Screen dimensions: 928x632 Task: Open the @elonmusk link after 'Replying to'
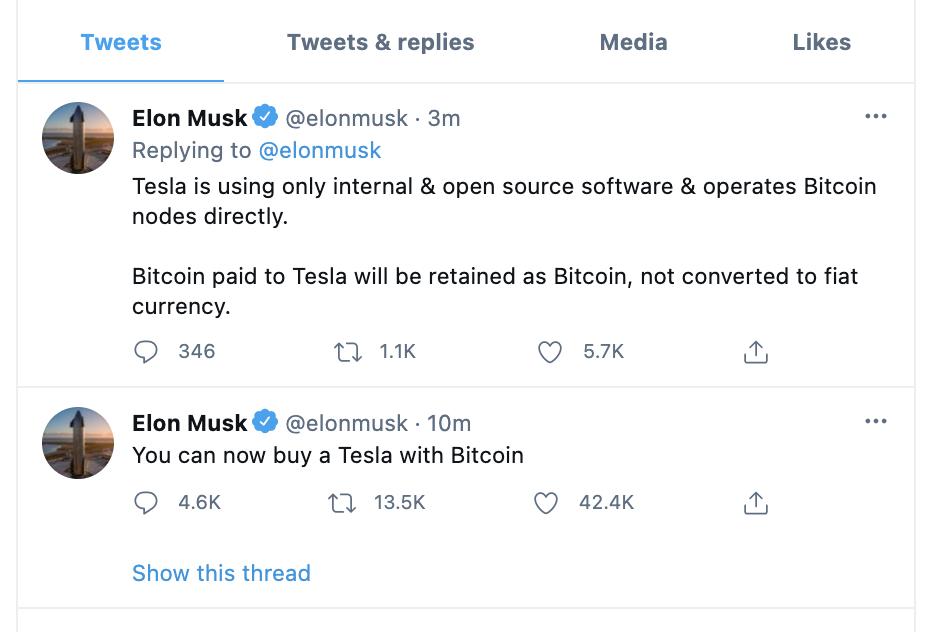coord(320,150)
